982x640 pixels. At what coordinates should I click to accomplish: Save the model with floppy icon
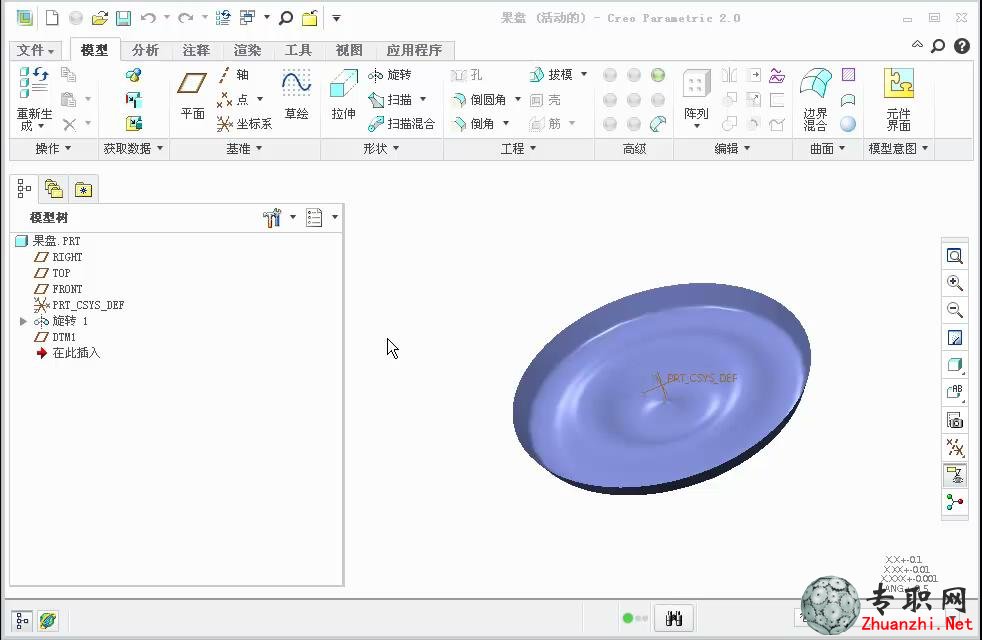[x=123, y=18]
